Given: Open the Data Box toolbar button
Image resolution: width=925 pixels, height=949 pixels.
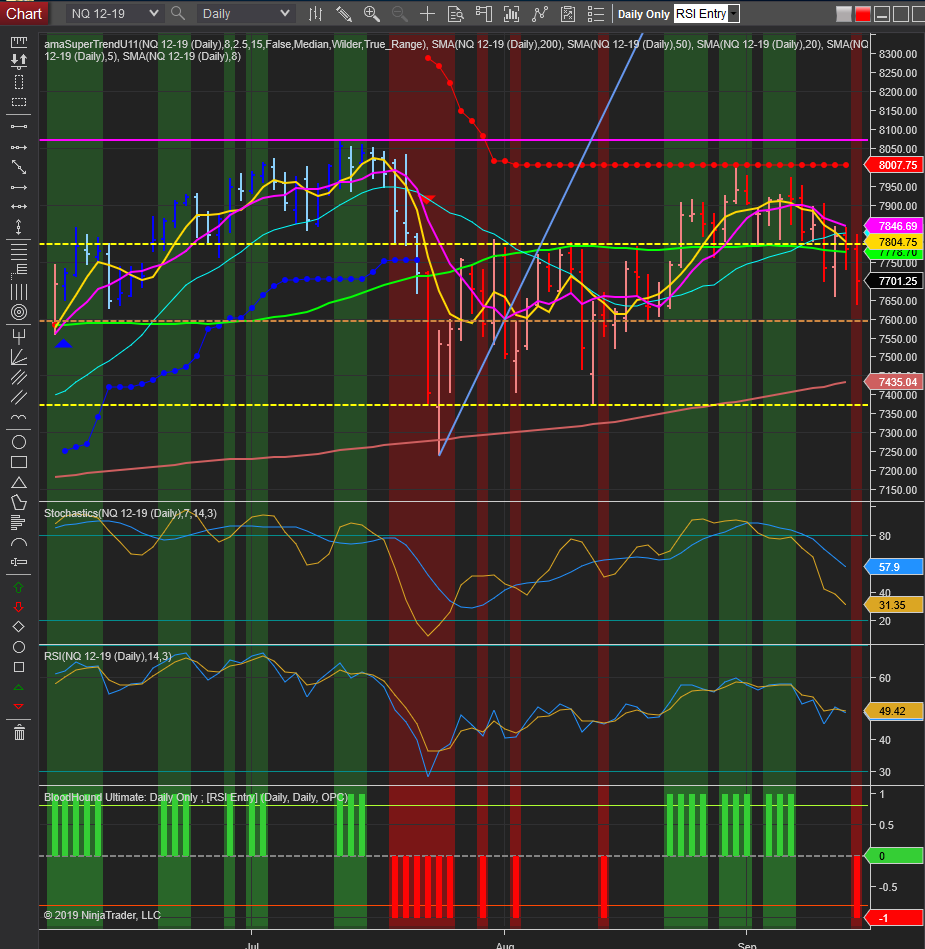Looking at the screenshot, I should [x=455, y=13].
